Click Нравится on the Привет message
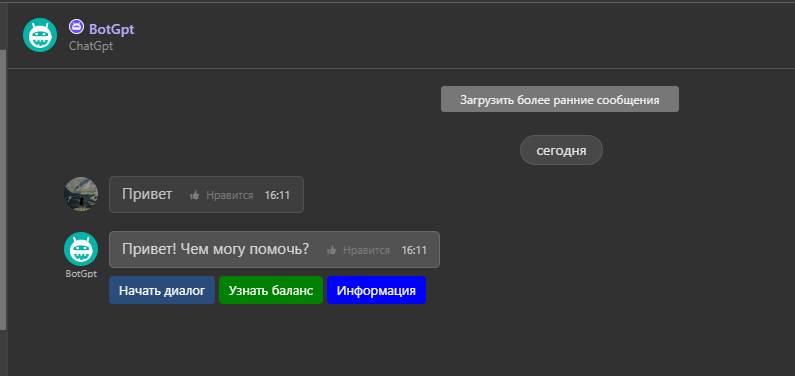Image resolution: width=795 pixels, height=376 pixels. (230, 196)
